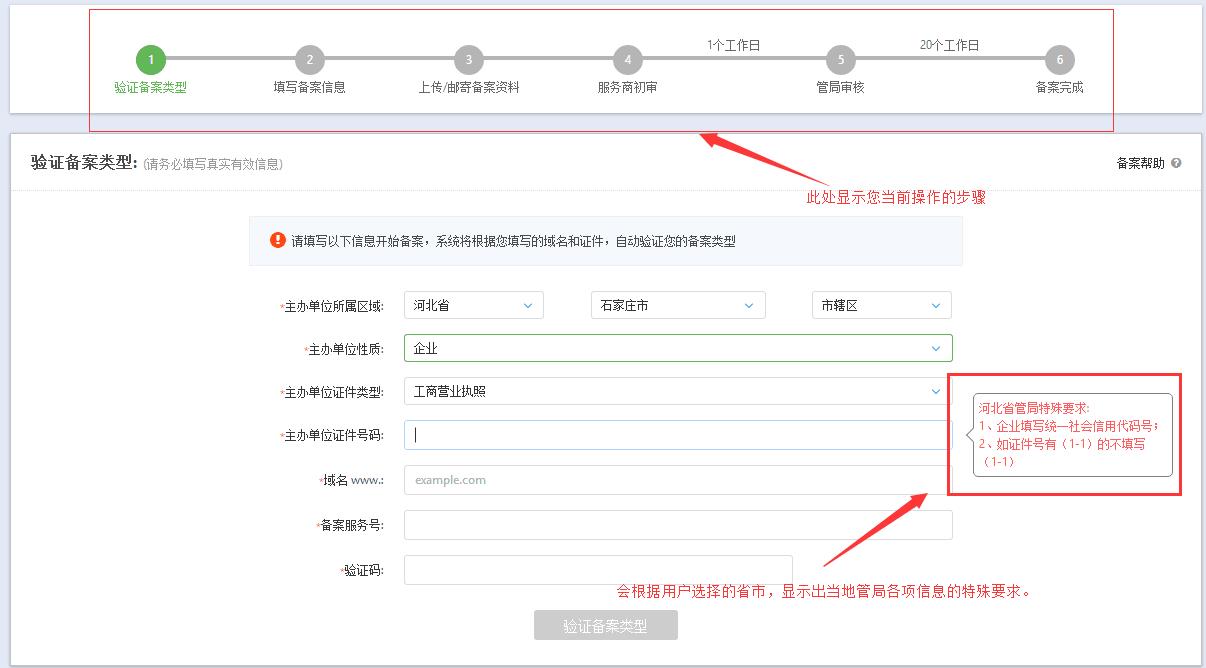Viewport: 1206px width, 668px height.
Task: Open the 市辖区 district dropdown
Action: 881,305
